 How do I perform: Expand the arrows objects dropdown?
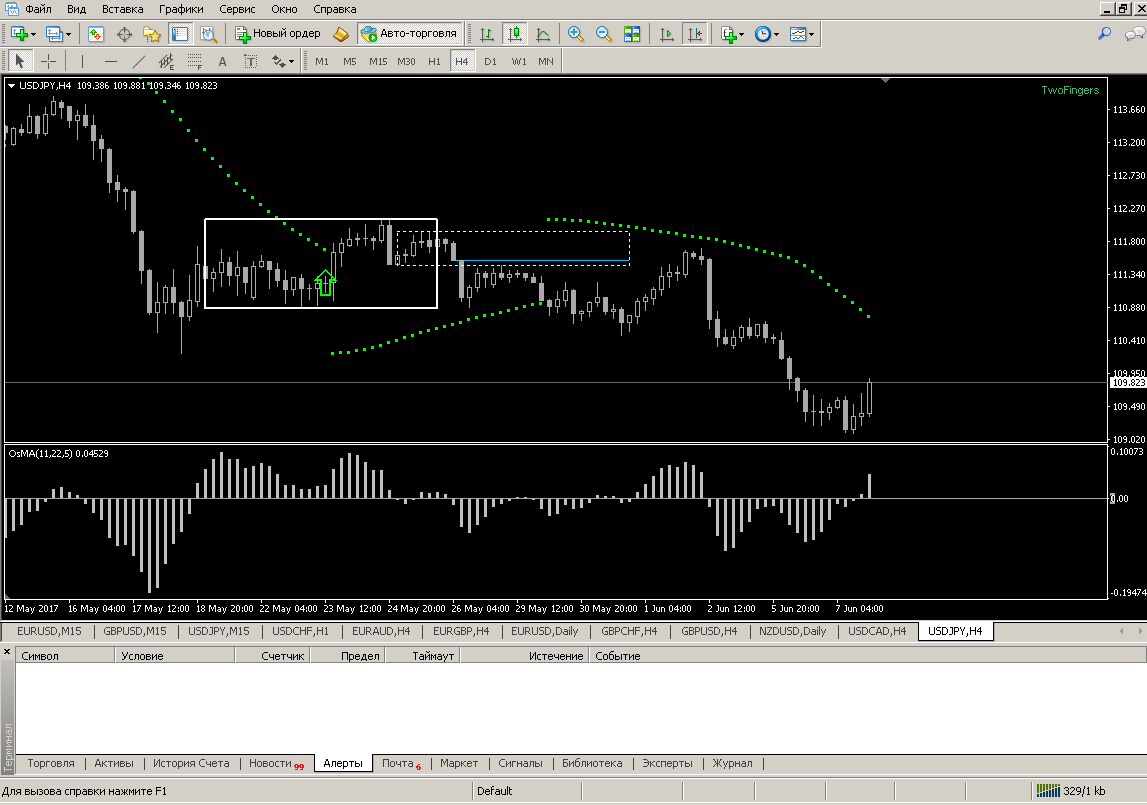[291, 61]
